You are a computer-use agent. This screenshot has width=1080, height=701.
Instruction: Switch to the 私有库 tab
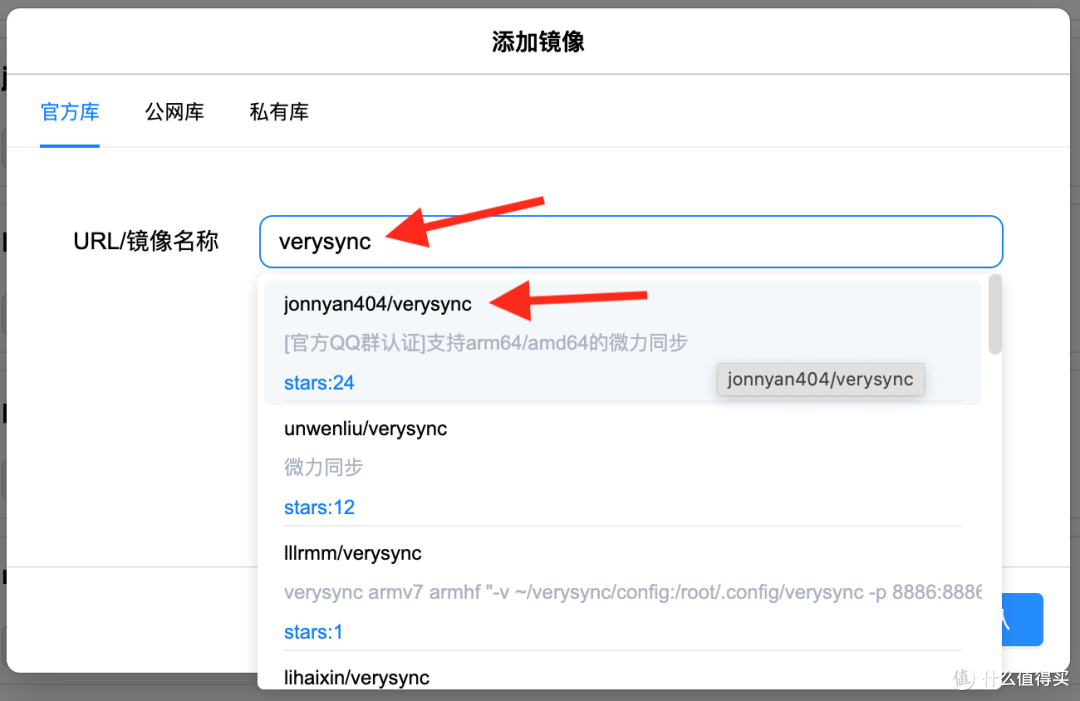pyautogui.click(x=279, y=112)
